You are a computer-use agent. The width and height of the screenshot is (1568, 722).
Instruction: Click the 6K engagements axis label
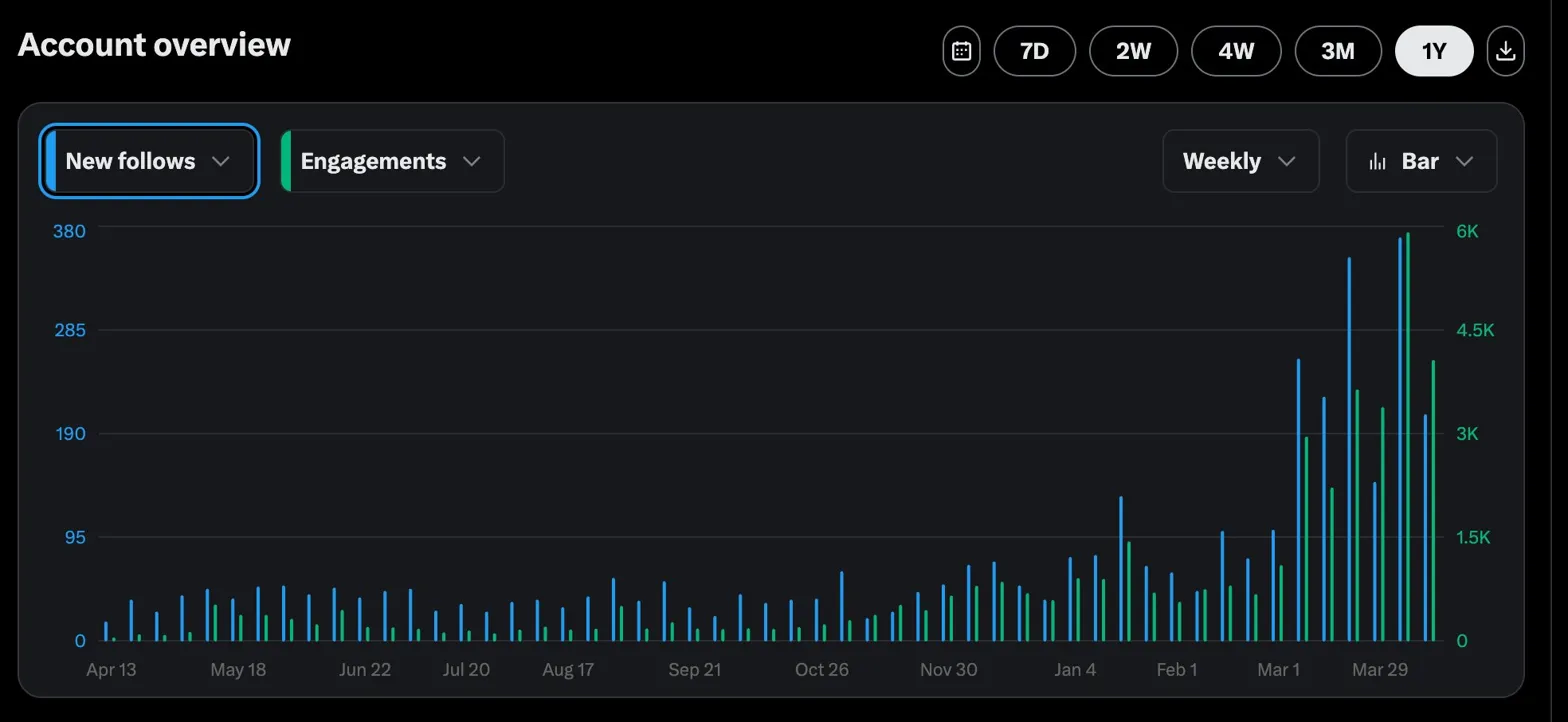(1467, 231)
